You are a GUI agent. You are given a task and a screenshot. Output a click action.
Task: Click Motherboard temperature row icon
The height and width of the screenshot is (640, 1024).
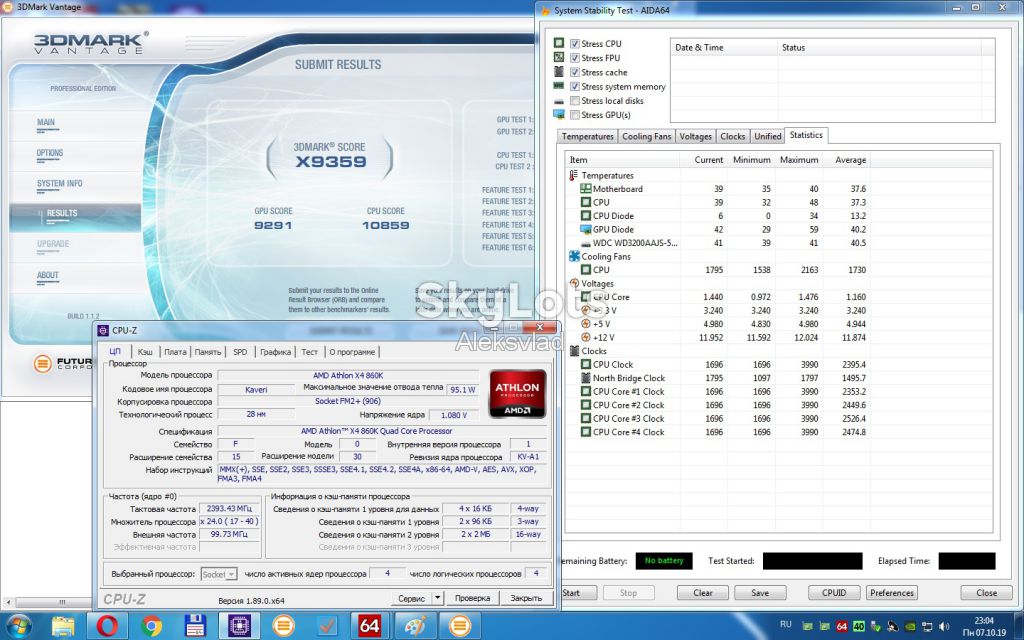pos(586,189)
